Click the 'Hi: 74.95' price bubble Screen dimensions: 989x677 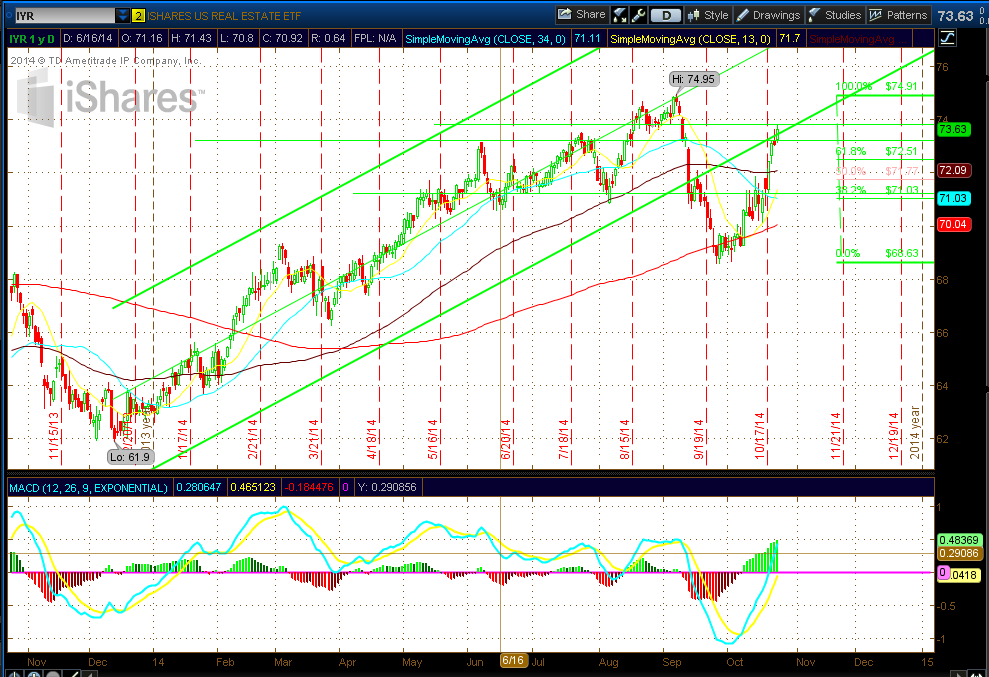693,79
